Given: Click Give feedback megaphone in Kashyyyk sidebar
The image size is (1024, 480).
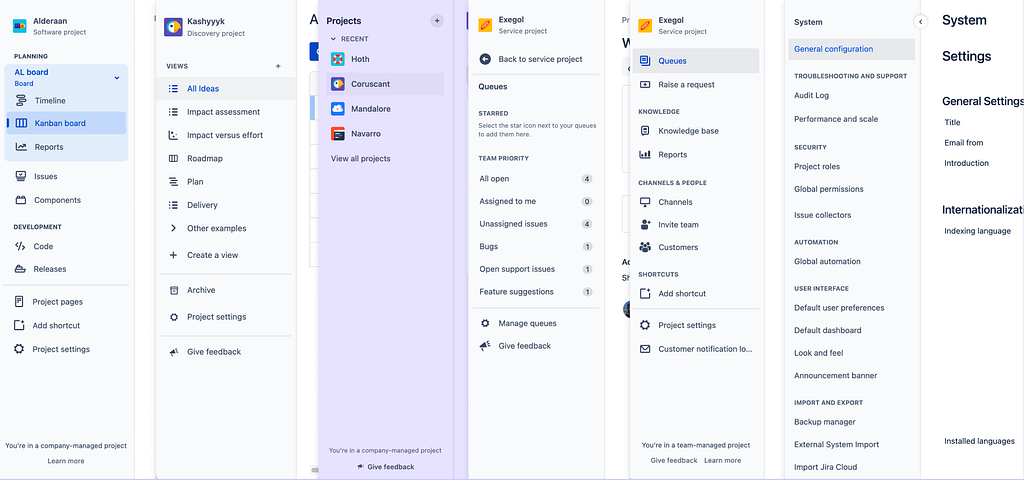Looking at the screenshot, I should pos(174,351).
